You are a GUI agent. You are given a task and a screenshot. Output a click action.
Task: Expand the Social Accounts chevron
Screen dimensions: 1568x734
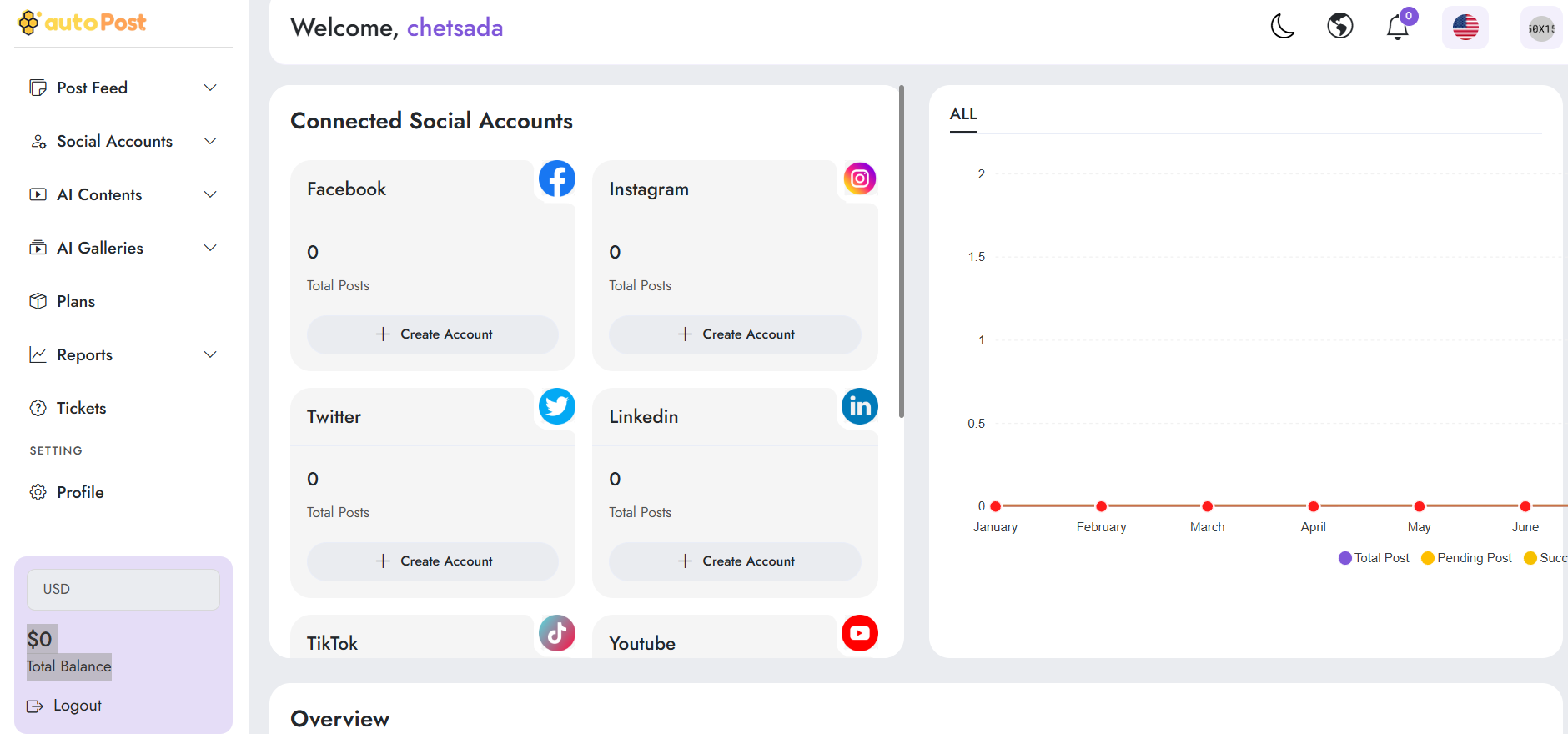(210, 141)
